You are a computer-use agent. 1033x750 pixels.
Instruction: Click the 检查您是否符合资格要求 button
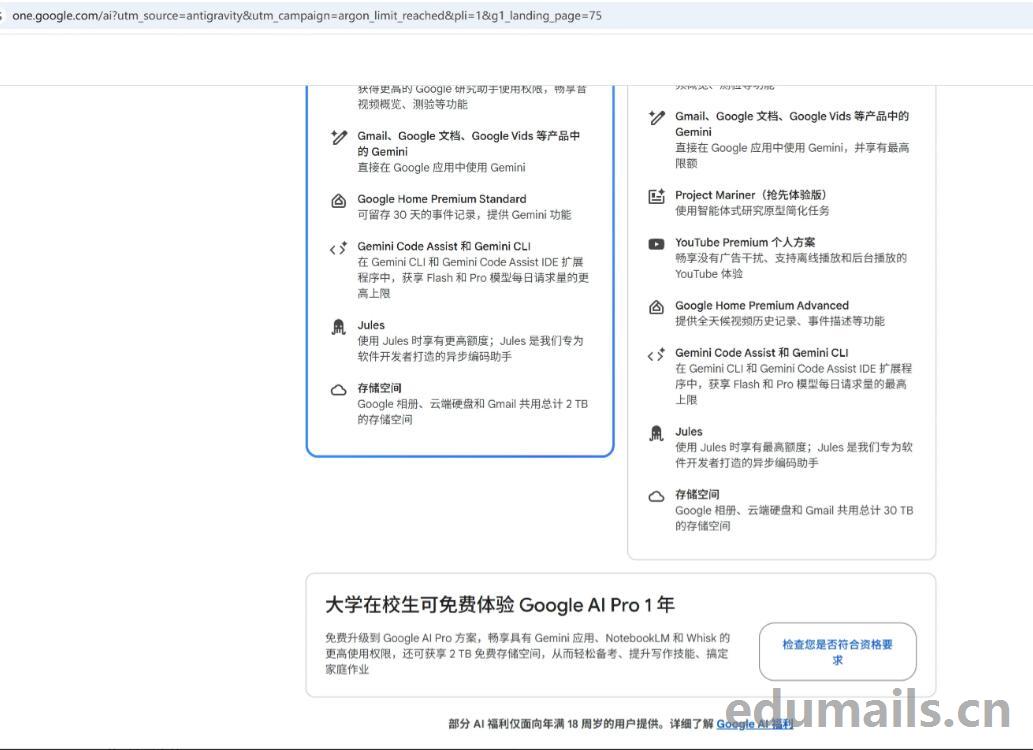[837, 651]
